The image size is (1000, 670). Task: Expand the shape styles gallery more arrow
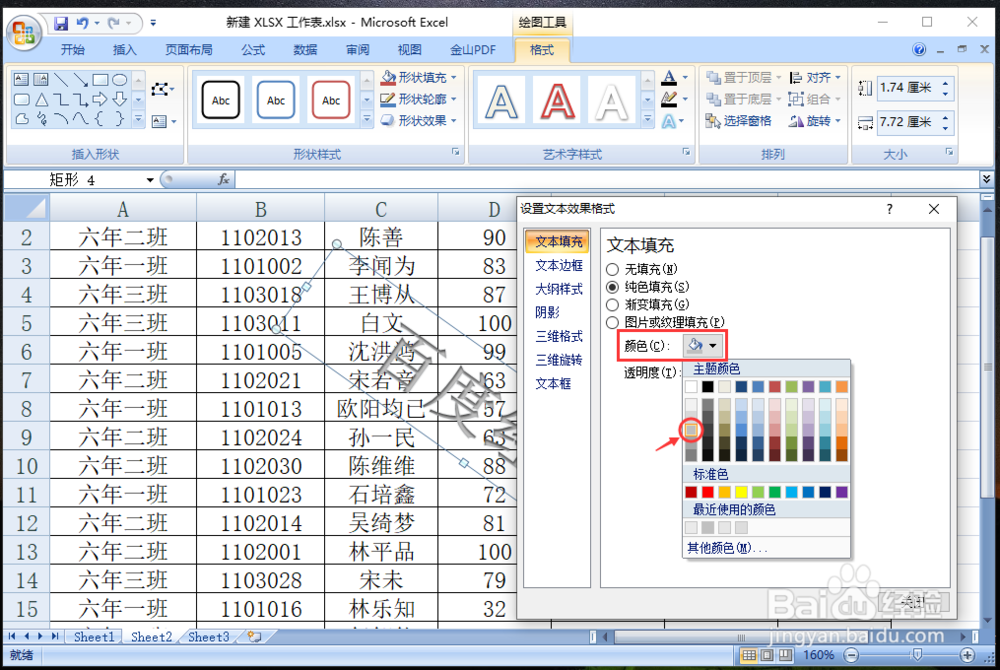click(x=367, y=119)
